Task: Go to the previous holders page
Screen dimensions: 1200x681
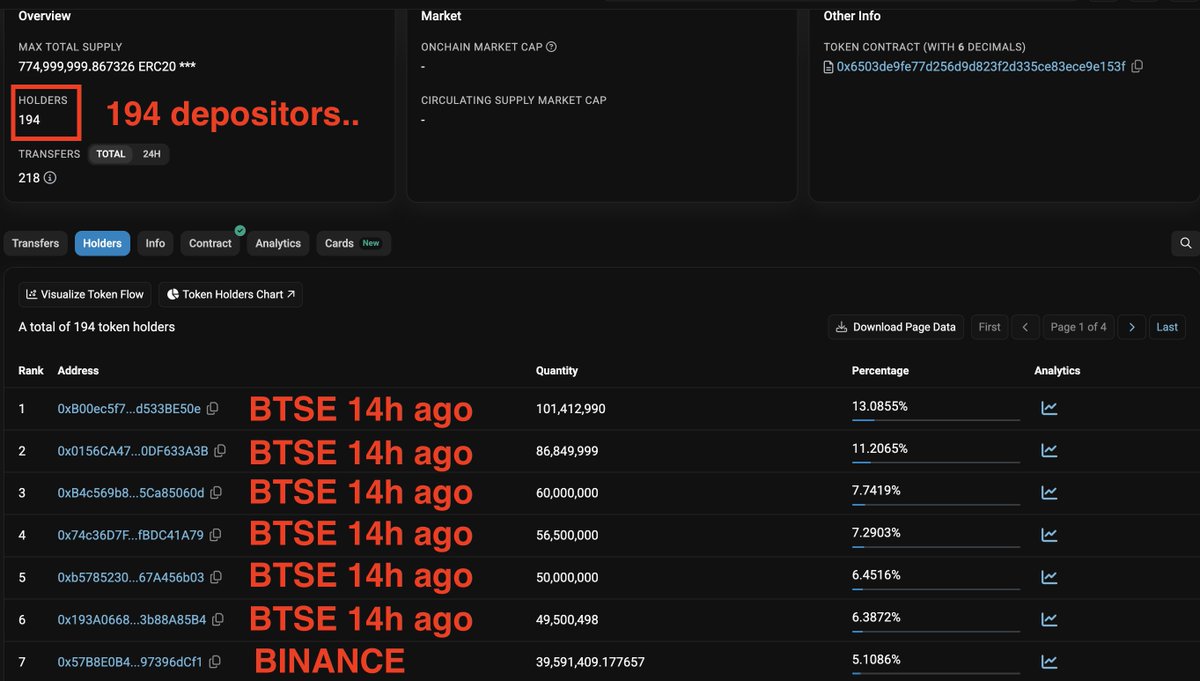Action: (1025, 327)
